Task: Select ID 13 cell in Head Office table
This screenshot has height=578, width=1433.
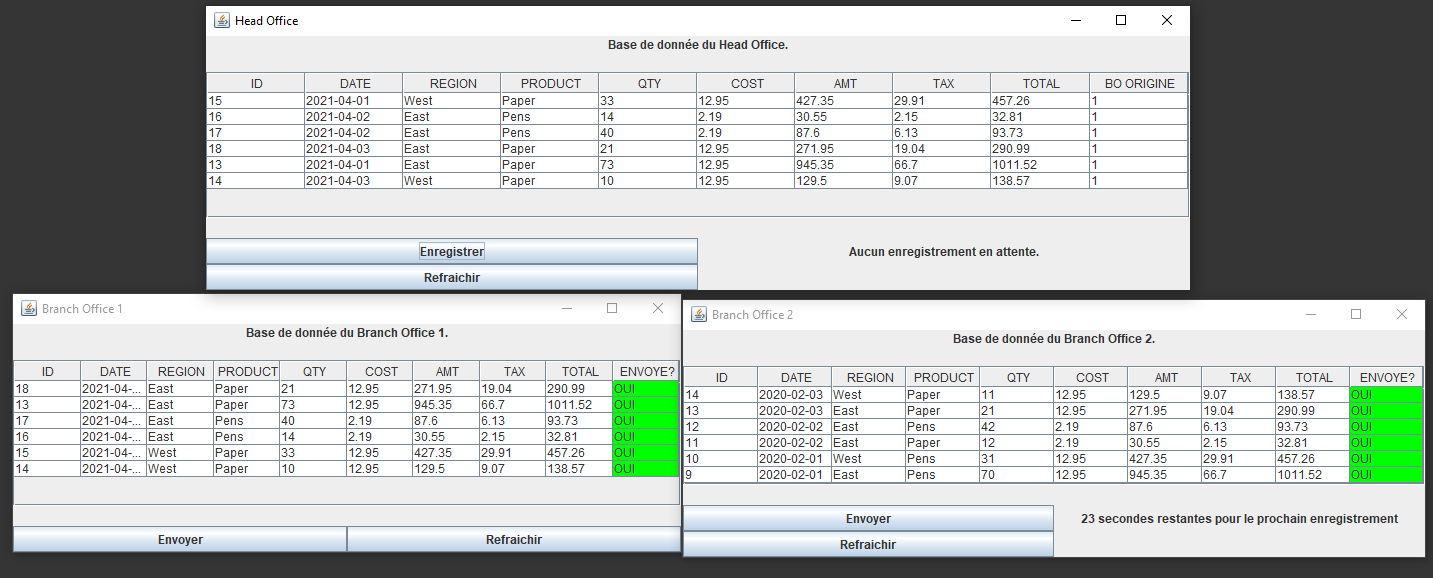Action: pyautogui.click(x=256, y=165)
